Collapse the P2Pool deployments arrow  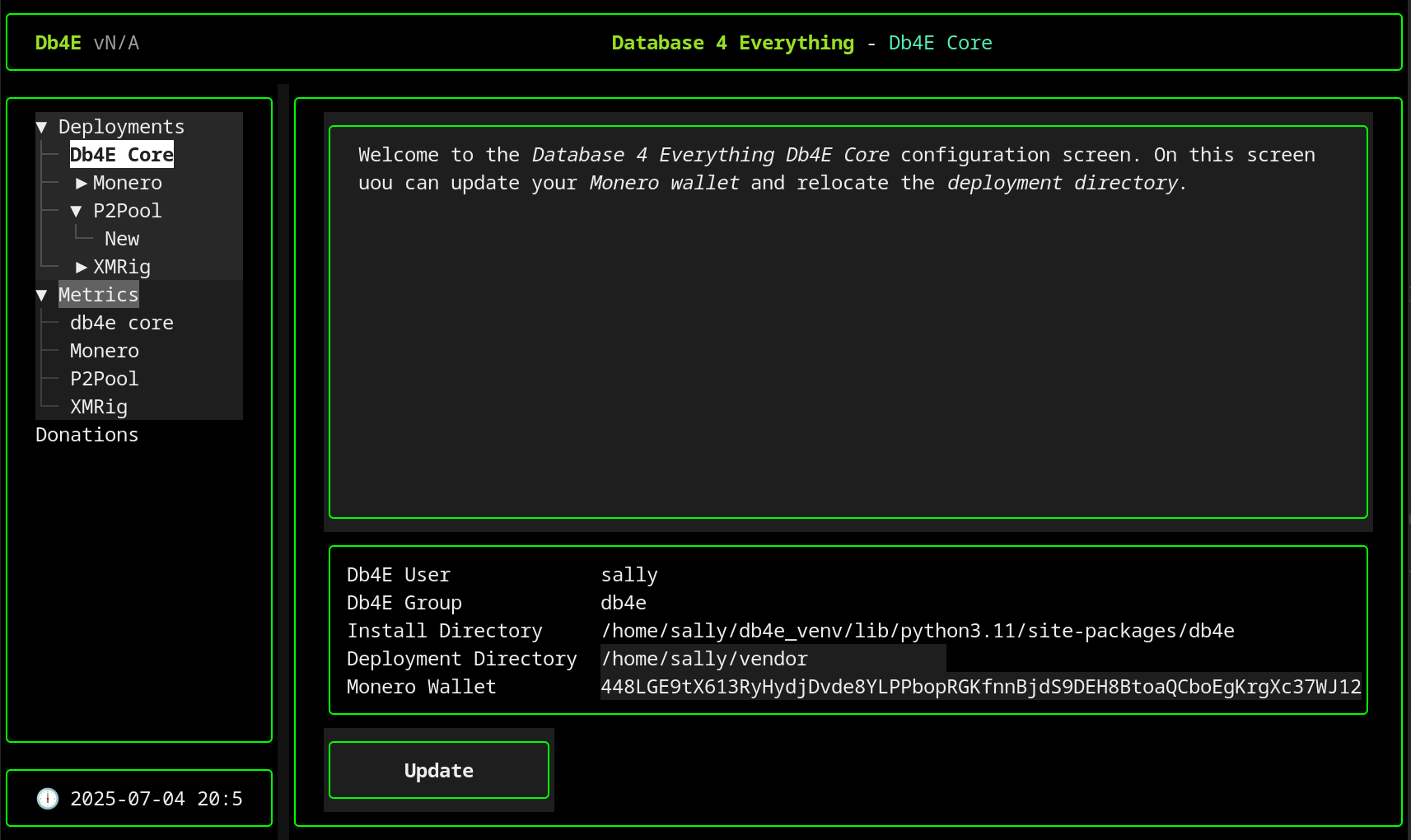77,211
